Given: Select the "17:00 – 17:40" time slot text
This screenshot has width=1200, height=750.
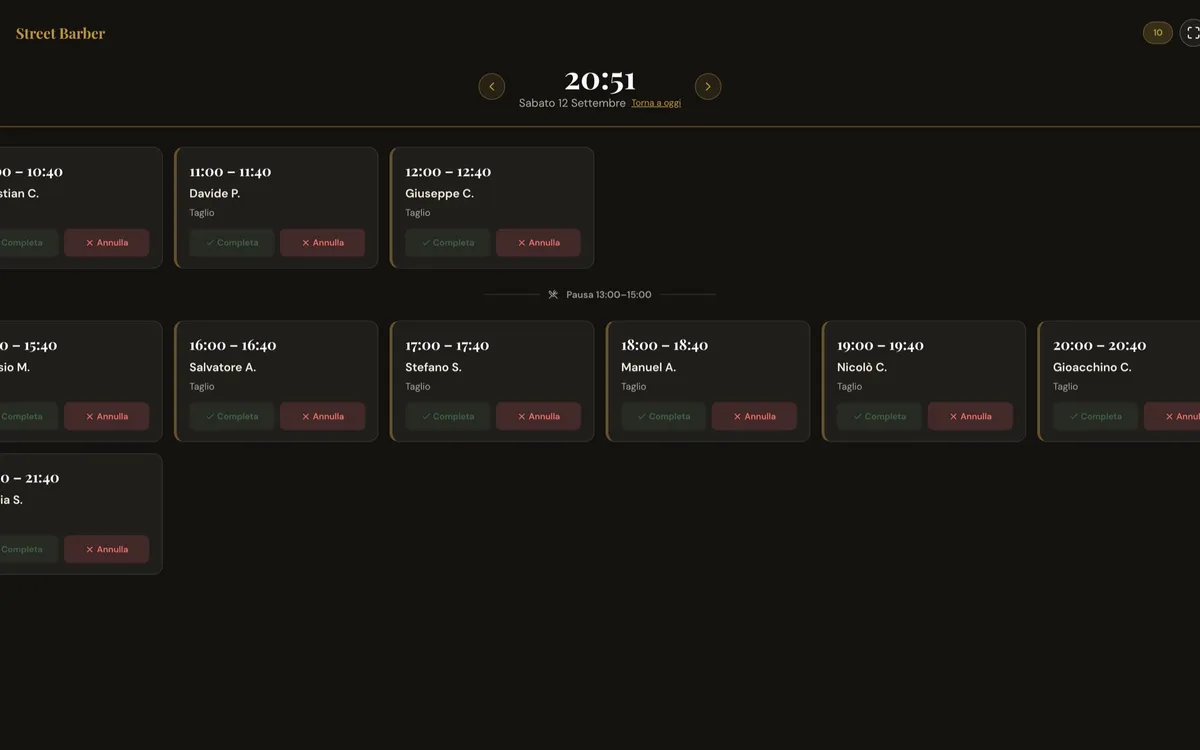Looking at the screenshot, I should click(447, 346).
